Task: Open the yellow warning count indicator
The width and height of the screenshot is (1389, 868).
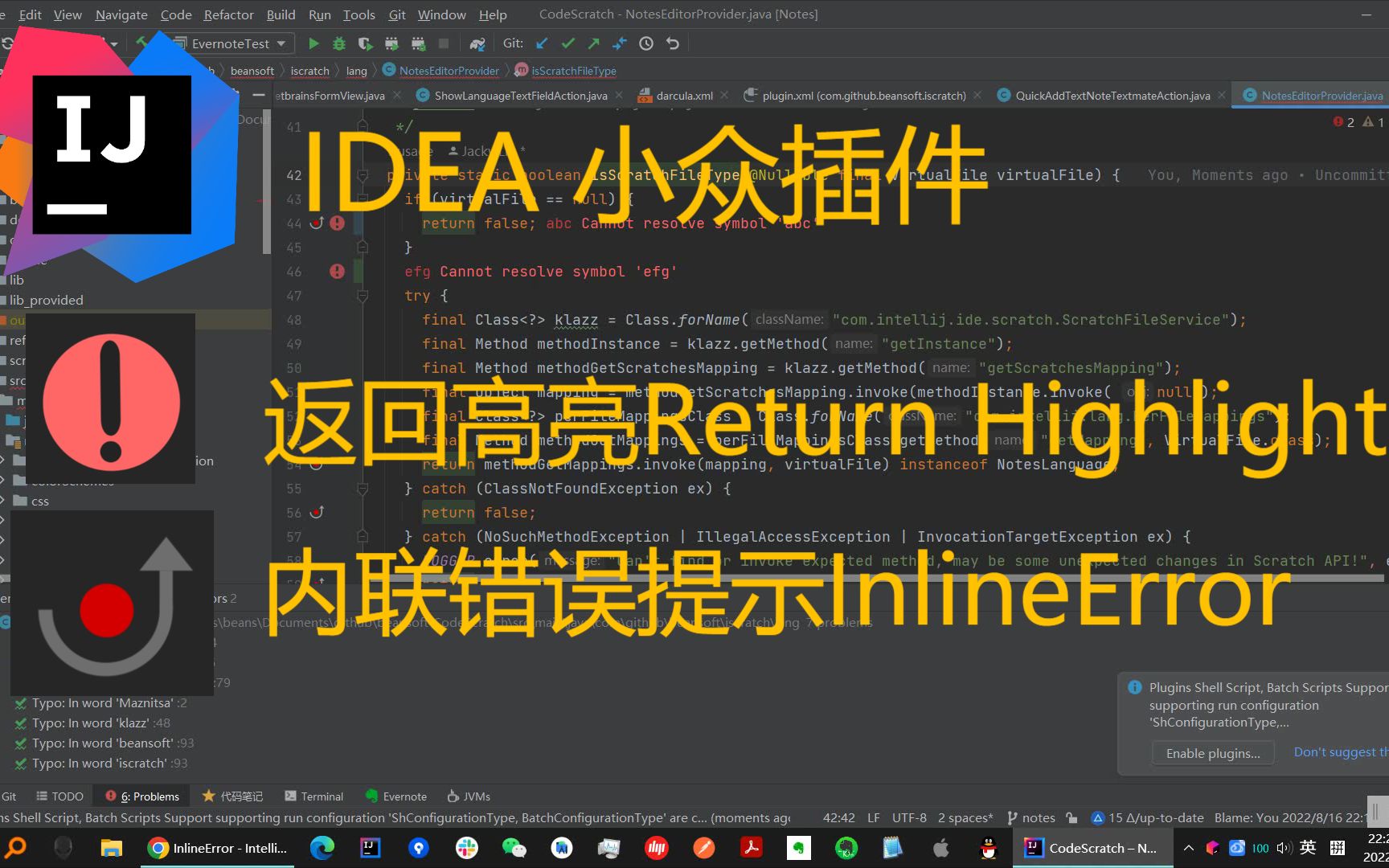Action: click(1374, 122)
